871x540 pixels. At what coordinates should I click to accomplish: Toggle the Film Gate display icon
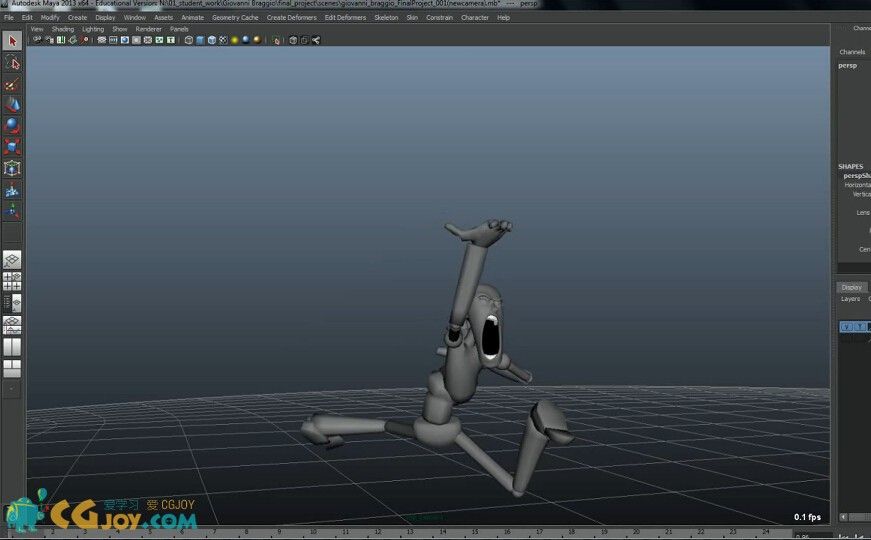pos(113,40)
